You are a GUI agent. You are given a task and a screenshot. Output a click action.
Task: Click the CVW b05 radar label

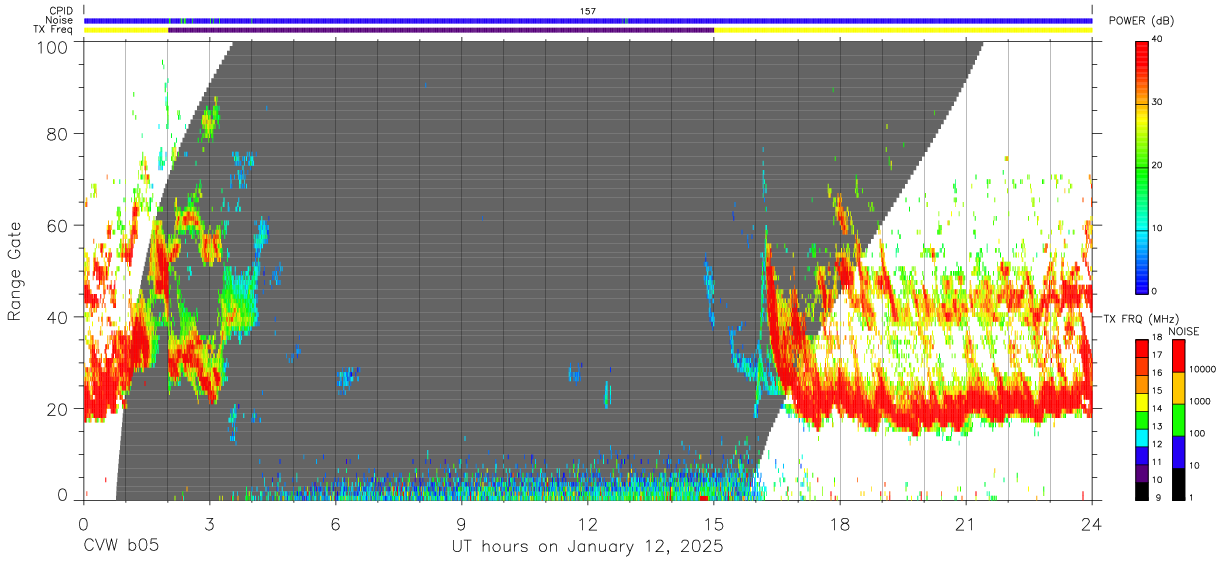point(121,547)
